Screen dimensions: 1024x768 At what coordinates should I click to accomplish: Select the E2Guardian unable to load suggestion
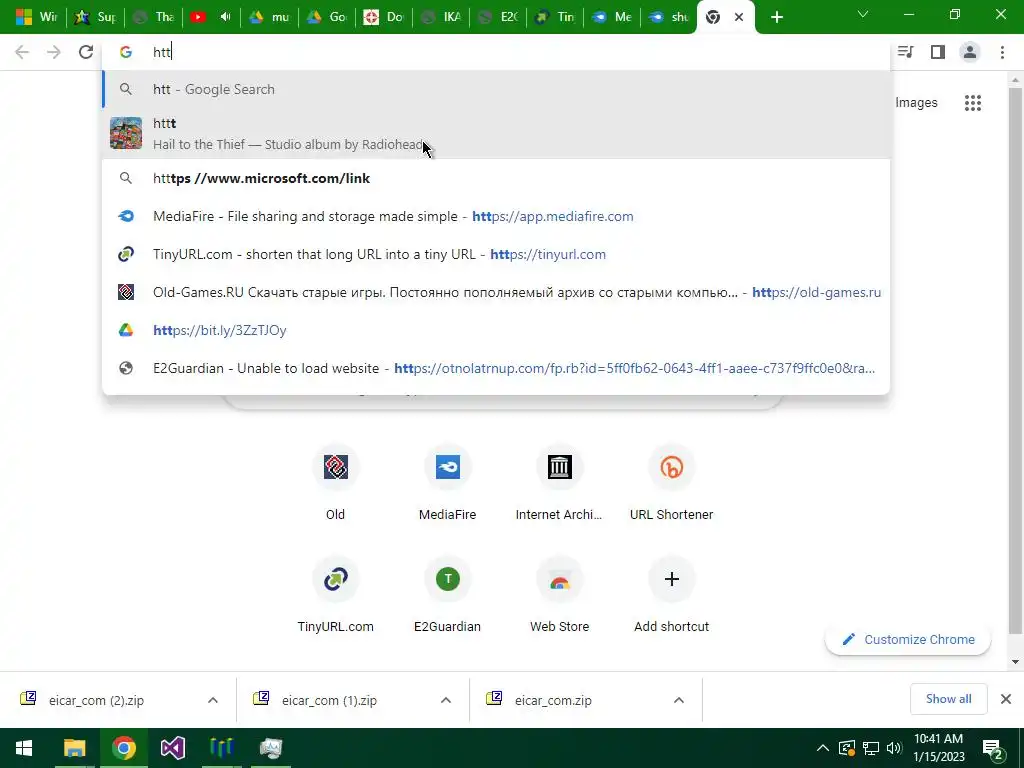pyautogui.click(x=496, y=368)
